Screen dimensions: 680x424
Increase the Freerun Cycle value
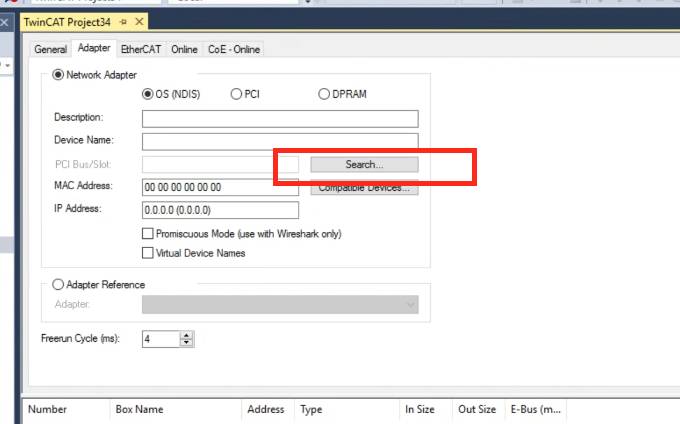pos(186,335)
